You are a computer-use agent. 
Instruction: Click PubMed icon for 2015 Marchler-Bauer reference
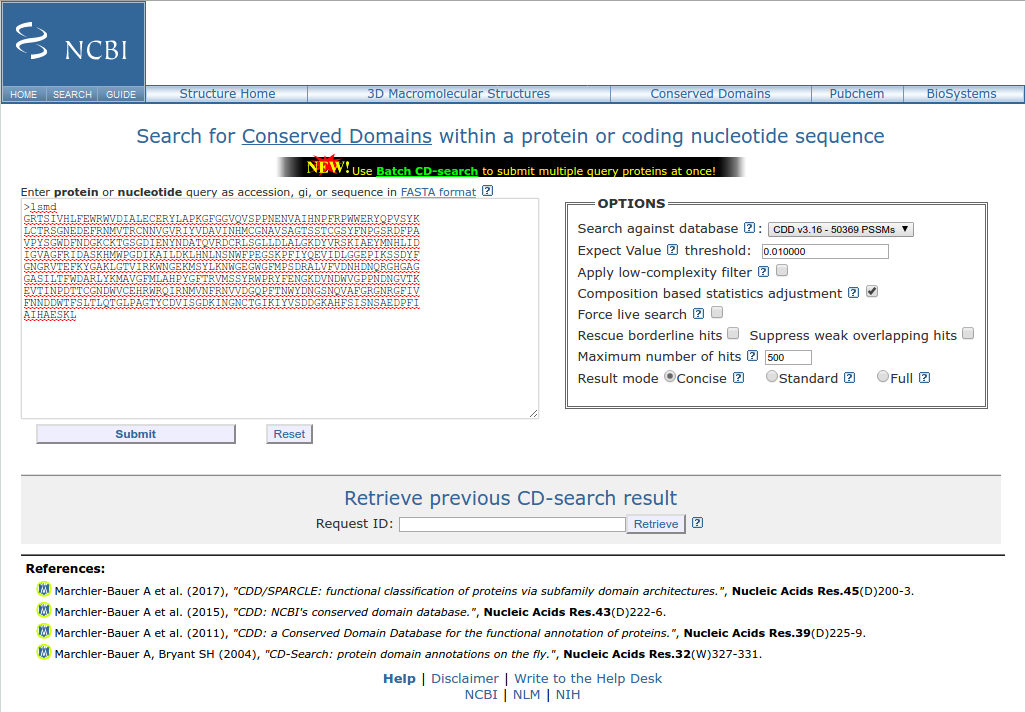click(x=44, y=611)
